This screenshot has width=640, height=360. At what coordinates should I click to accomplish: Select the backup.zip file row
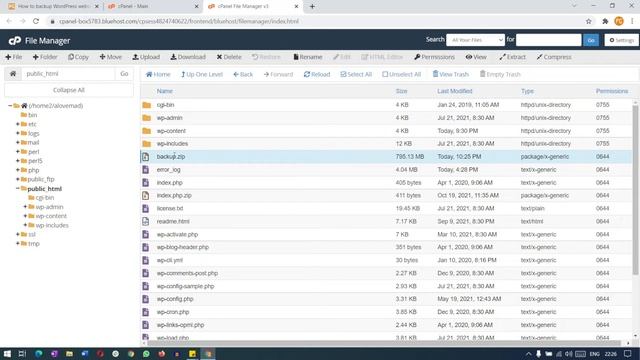(x=386, y=157)
